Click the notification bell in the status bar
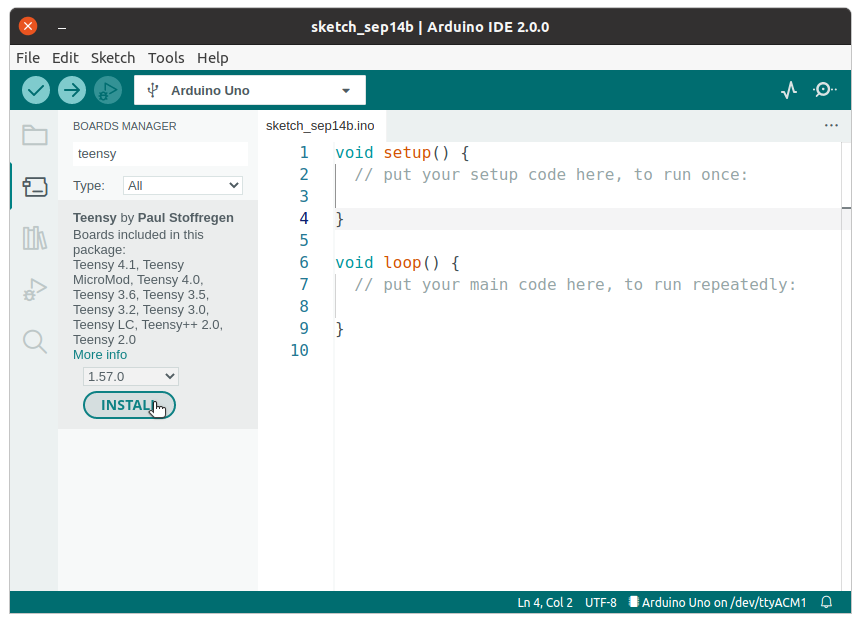 [x=826, y=602]
